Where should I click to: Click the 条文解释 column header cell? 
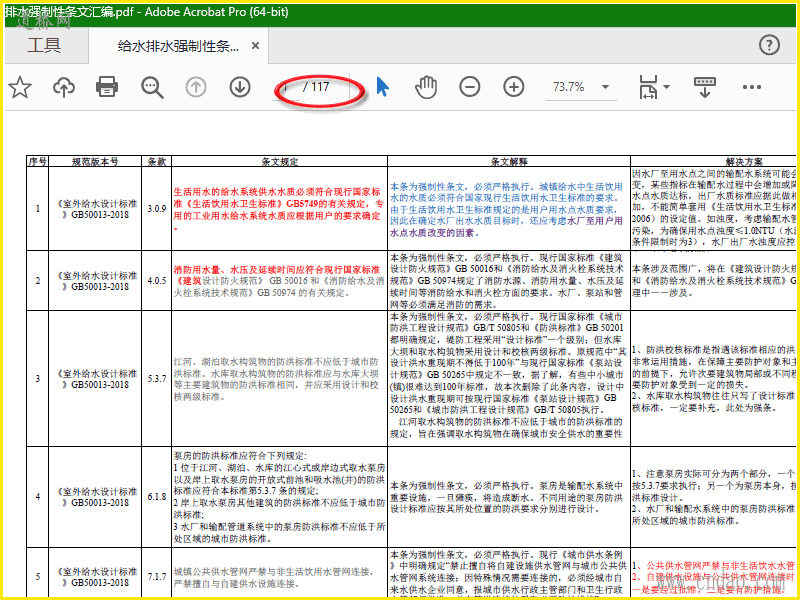click(508, 161)
